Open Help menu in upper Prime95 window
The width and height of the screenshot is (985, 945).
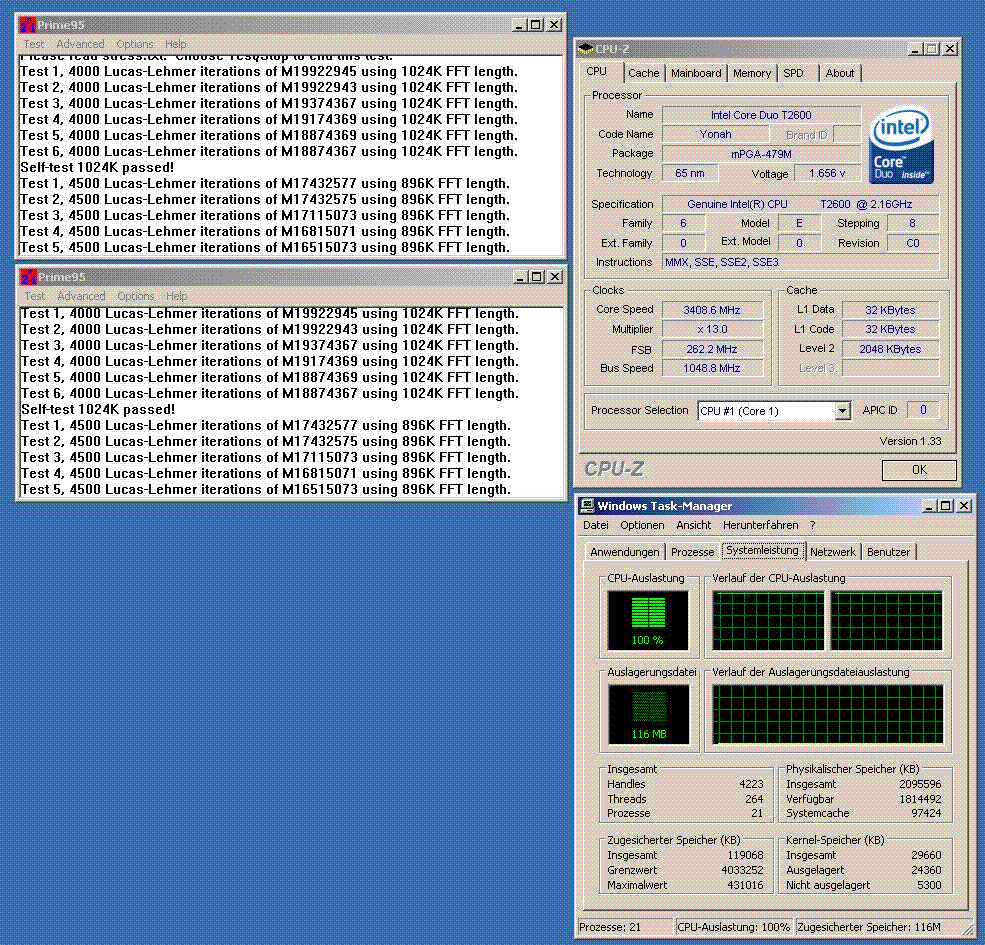pyautogui.click(x=176, y=44)
